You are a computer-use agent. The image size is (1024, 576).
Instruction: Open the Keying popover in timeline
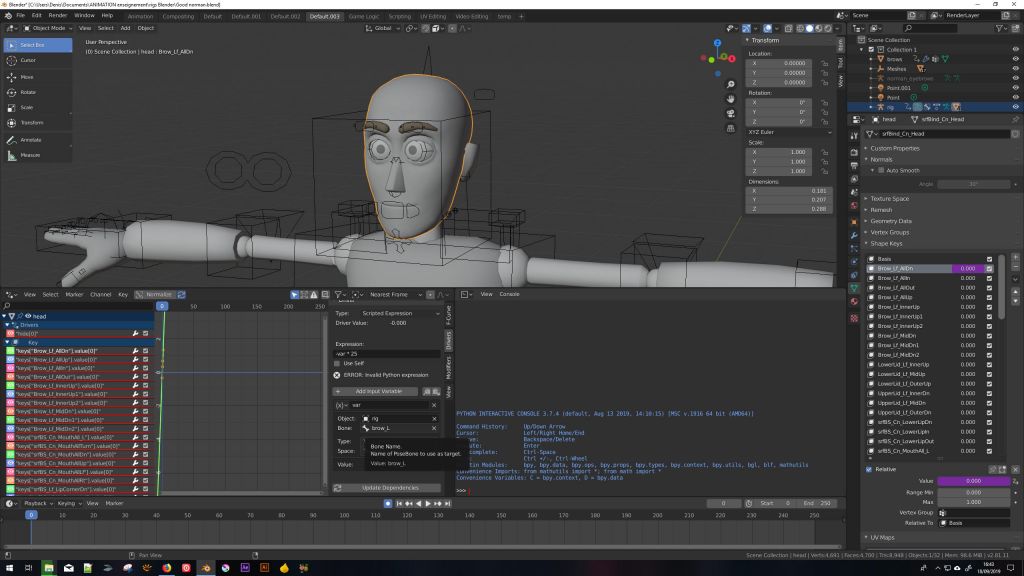(x=69, y=504)
